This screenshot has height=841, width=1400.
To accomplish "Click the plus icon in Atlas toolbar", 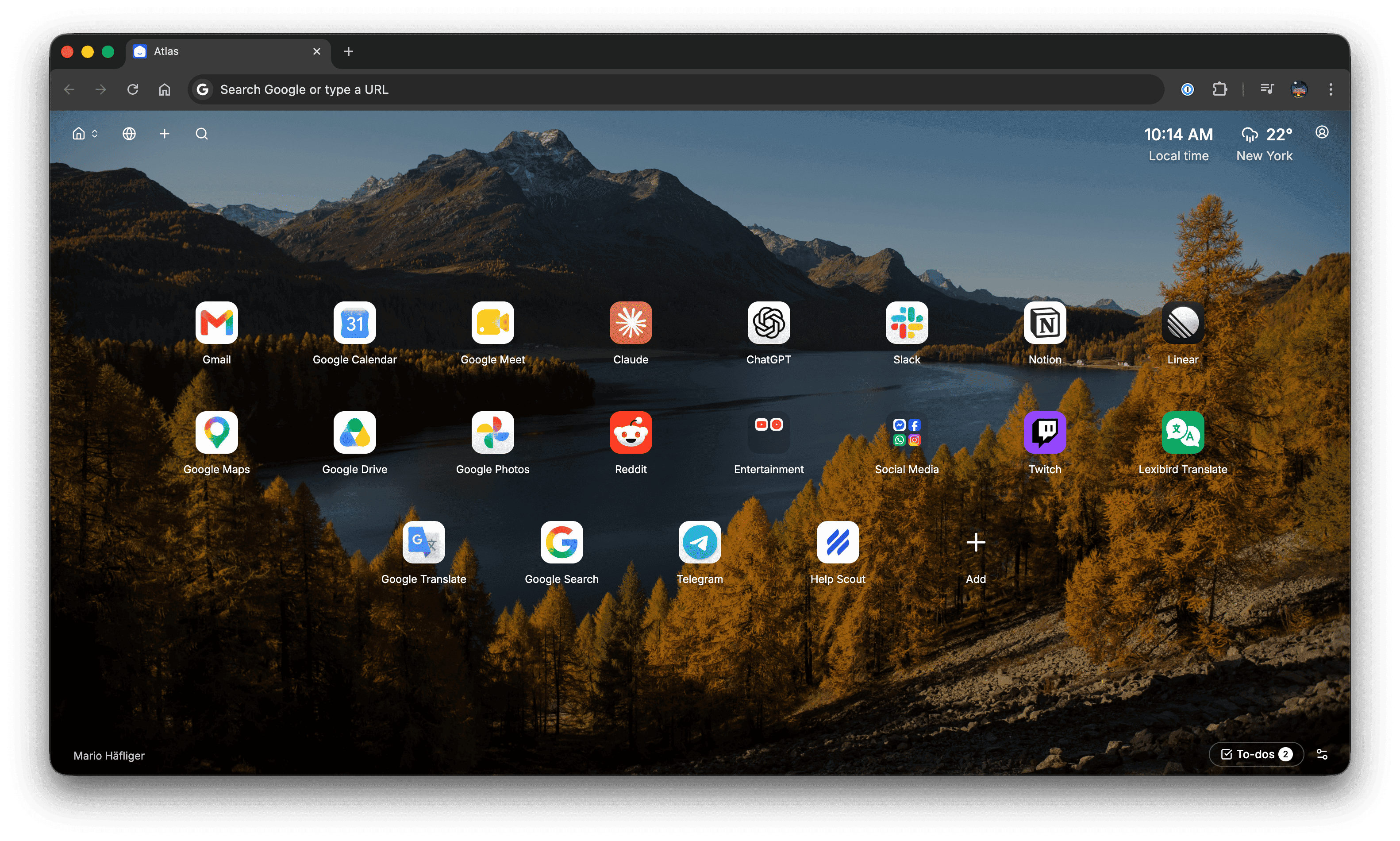I will tap(164, 134).
